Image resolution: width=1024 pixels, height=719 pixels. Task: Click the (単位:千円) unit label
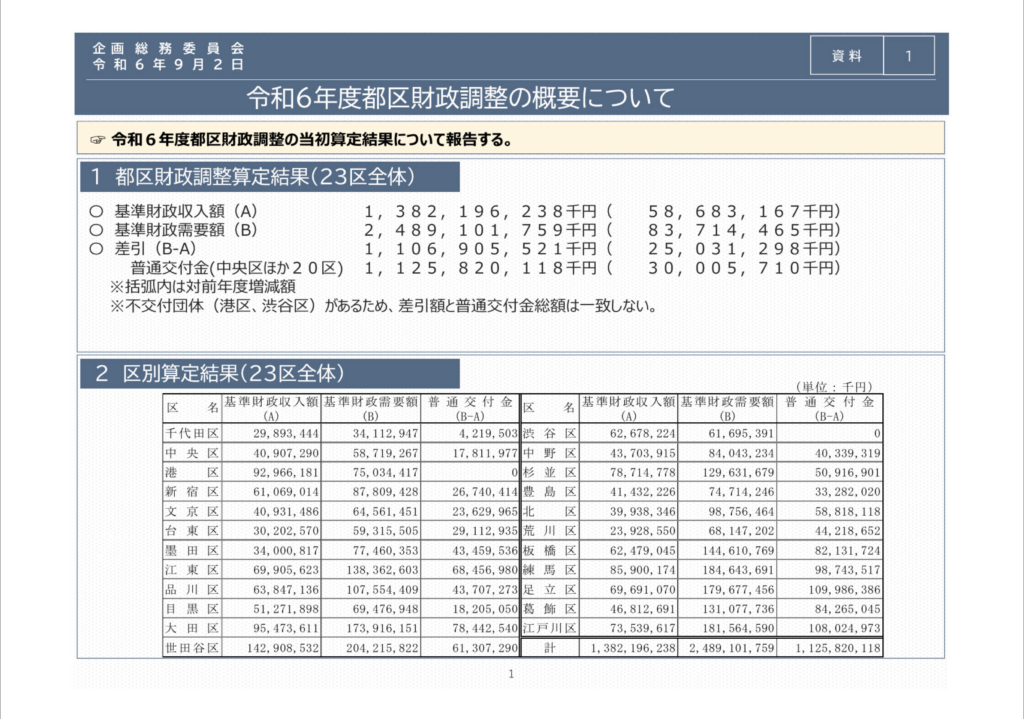(834, 387)
